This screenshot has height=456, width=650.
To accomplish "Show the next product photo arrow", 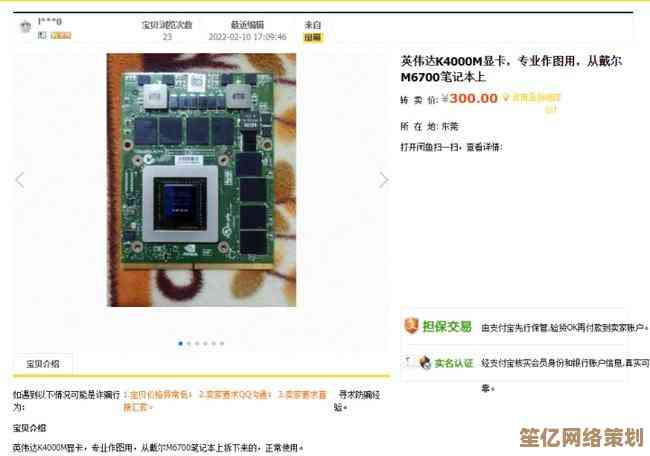I will click(384, 180).
